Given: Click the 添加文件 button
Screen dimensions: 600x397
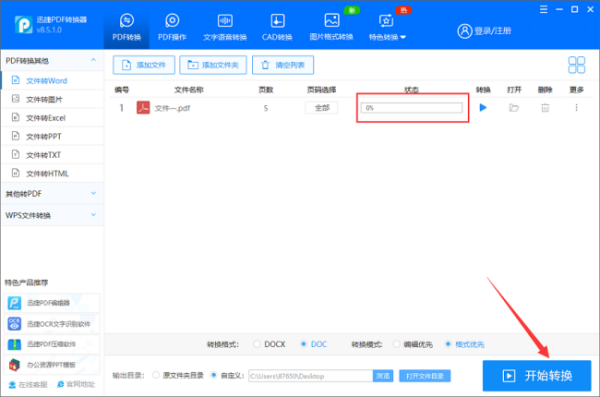Looking at the screenshot, I should (x=144, y=65).
